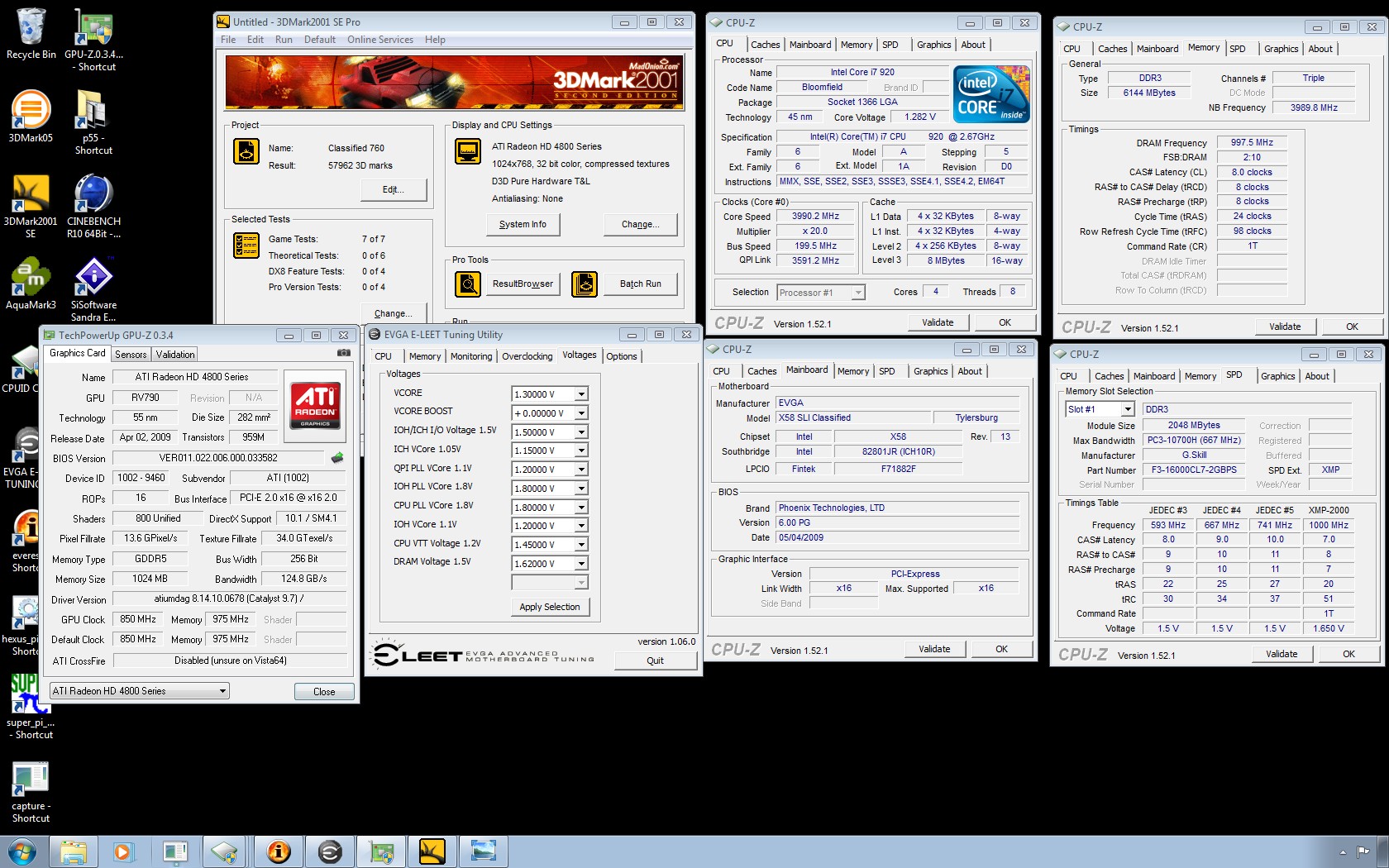1389x868 pixels.
Task: Click the GPU-Z screenshot camera icon
Action: [x=343, y=353]
